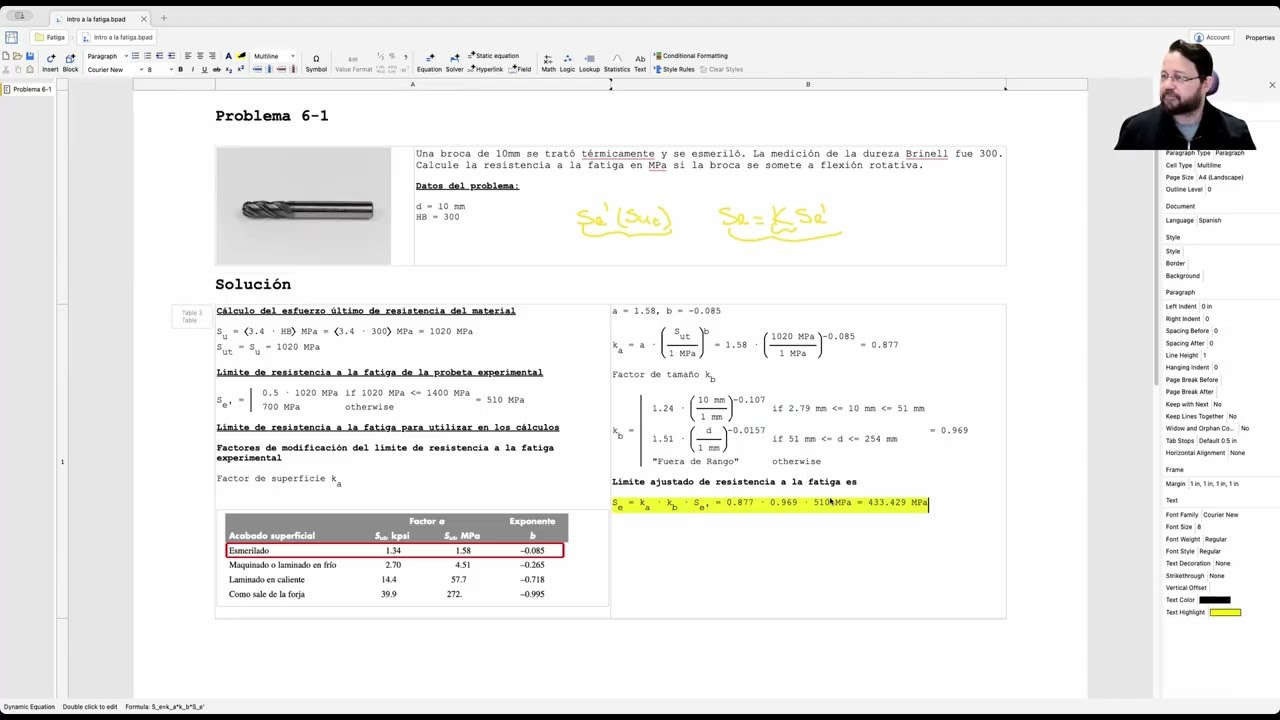The image size is (1280, 720).
Task: Click the bulleted list icon
Action: point(135,56)
